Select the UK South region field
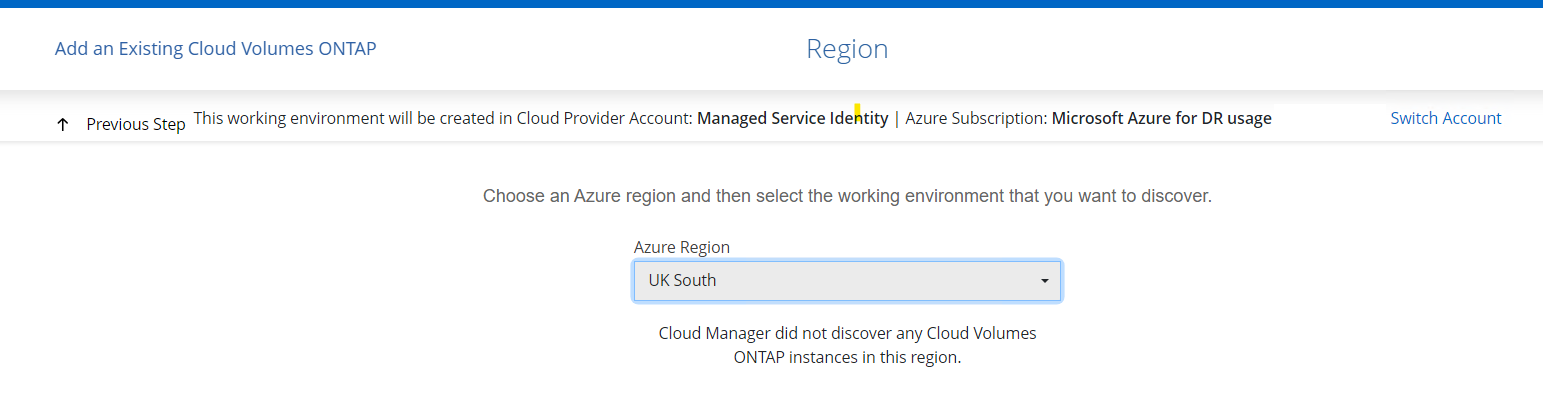1543x418 pixels. coord(683,281)
